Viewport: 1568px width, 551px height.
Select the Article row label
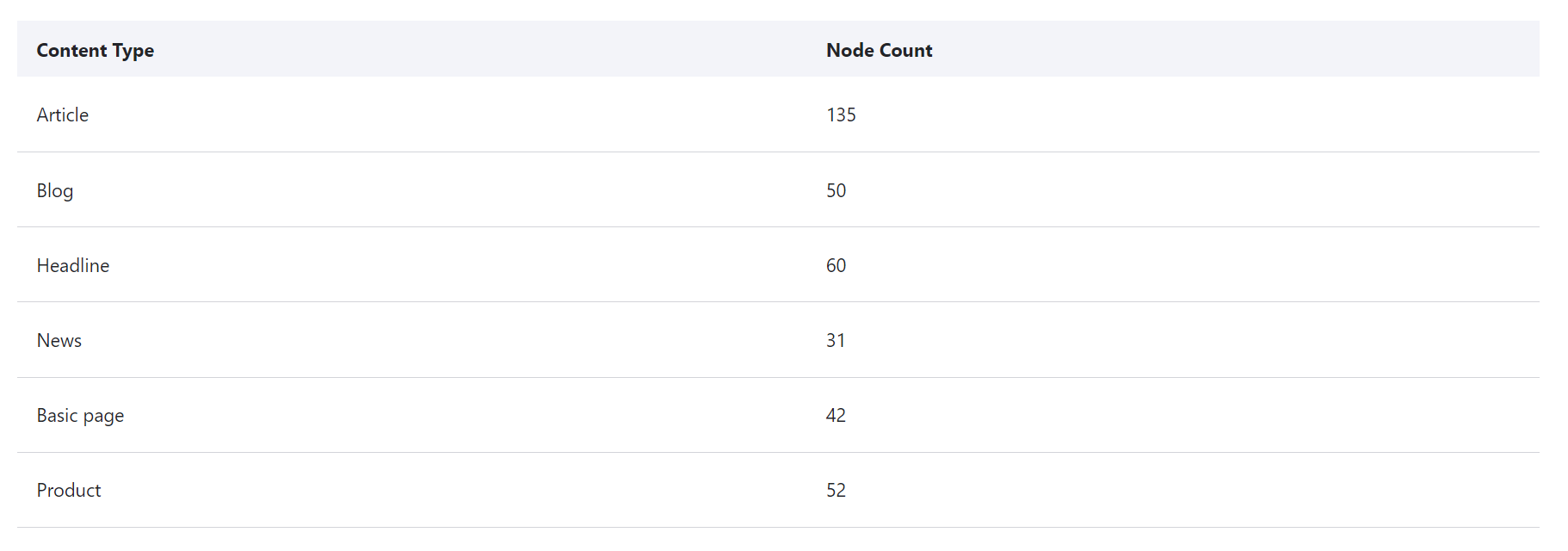pyautogui.click(x=63, y=115)
